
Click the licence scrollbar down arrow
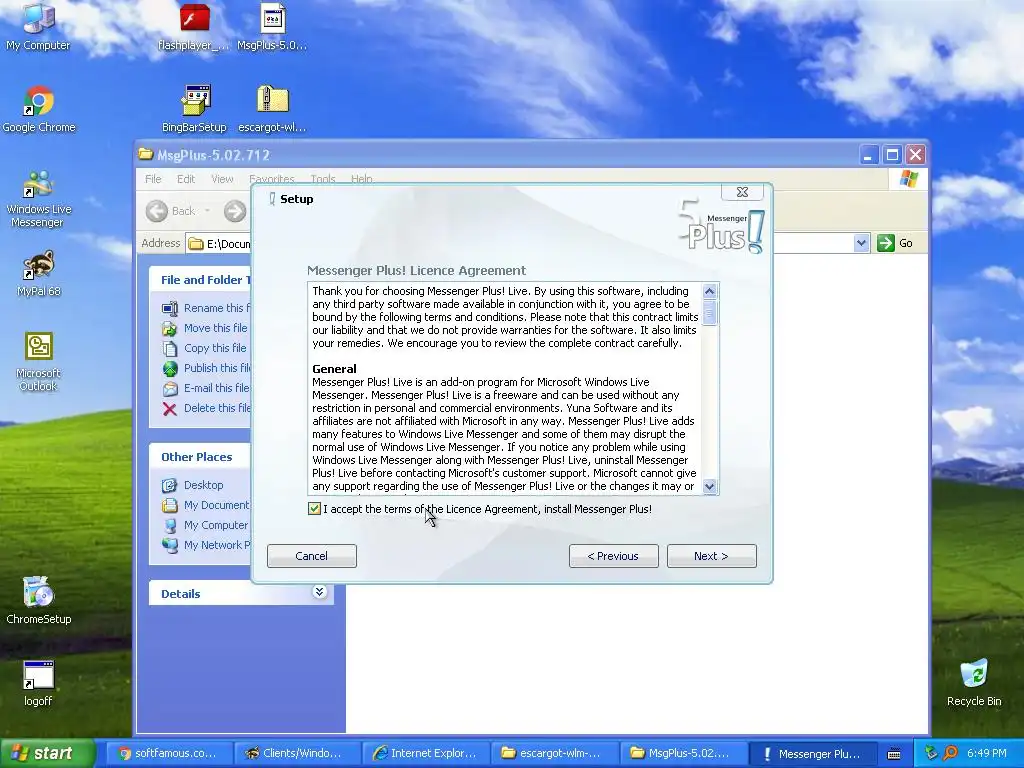pyautogui.click(x=709, y=487)
